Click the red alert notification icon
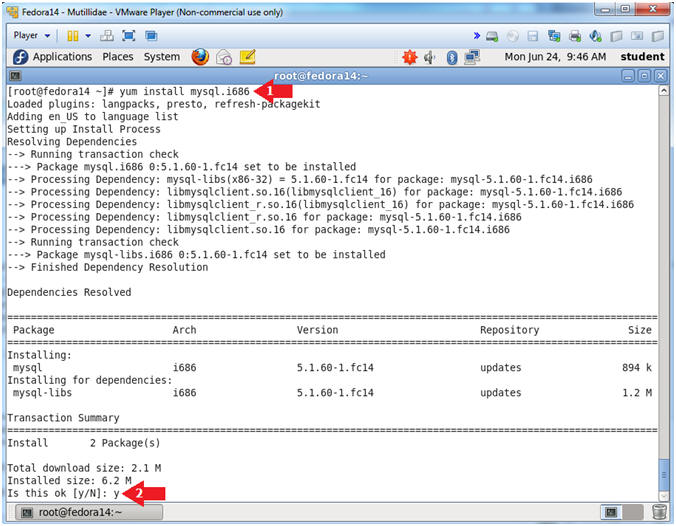This screenshot has width=676, height=526. click(x=410, y=57)
